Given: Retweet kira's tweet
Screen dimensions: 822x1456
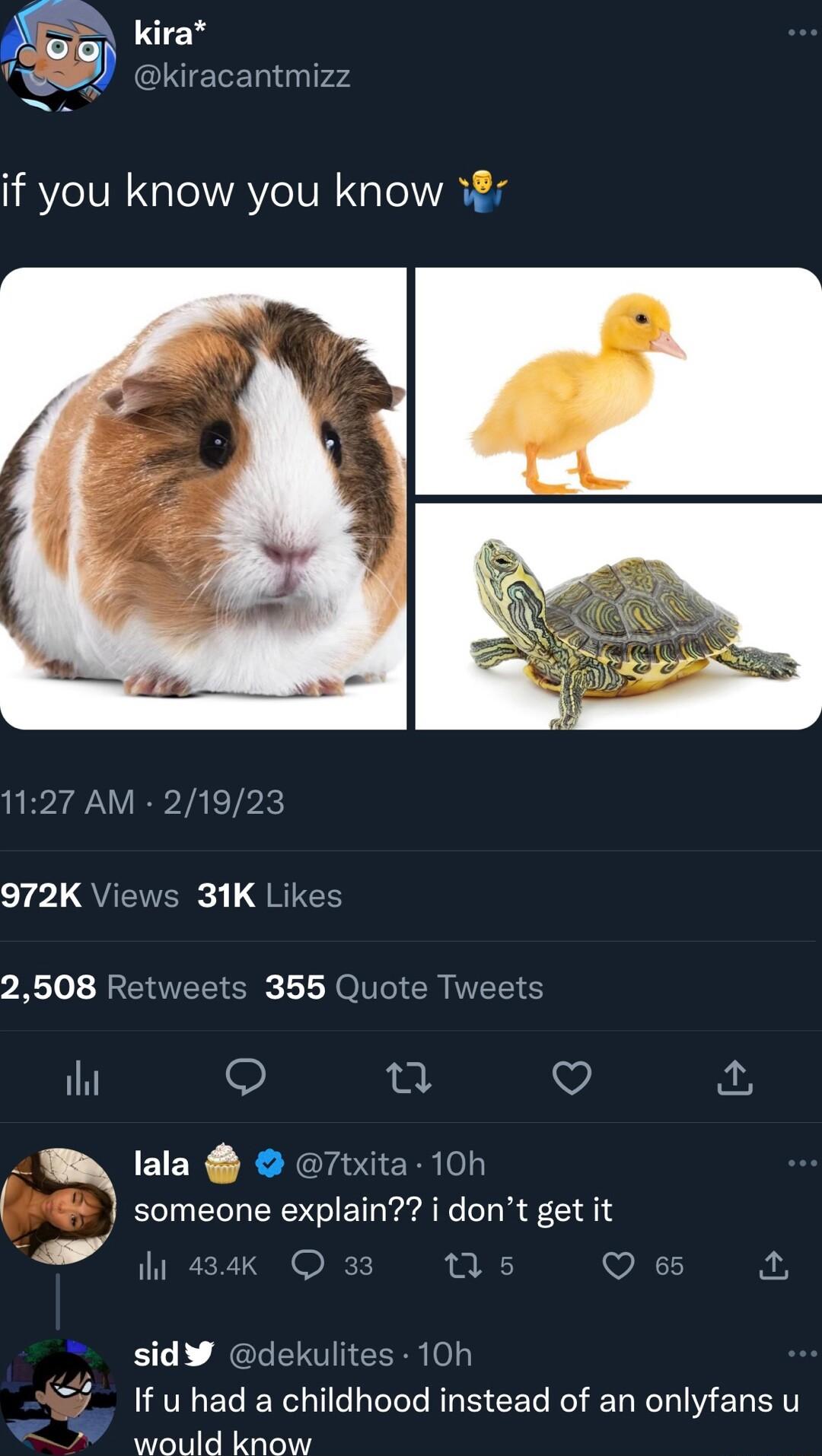Looking at the screenshot, I should [409, 1077].
